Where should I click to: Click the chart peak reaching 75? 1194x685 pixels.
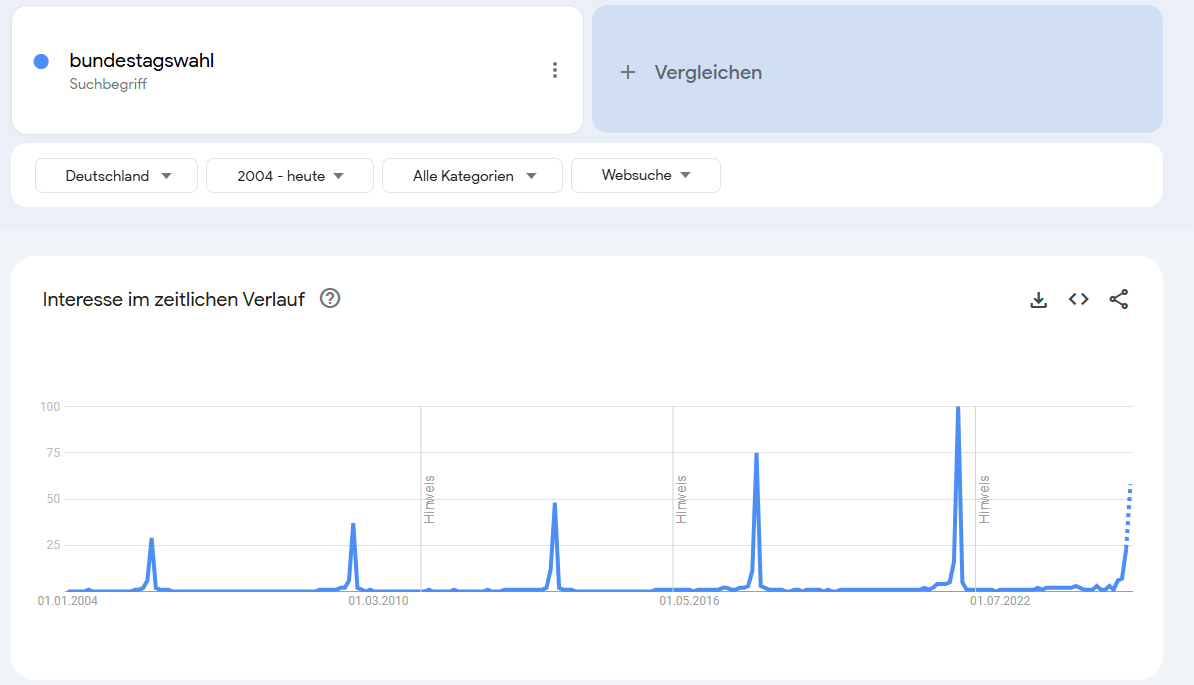pyautogui.click(x=756, y=455)
